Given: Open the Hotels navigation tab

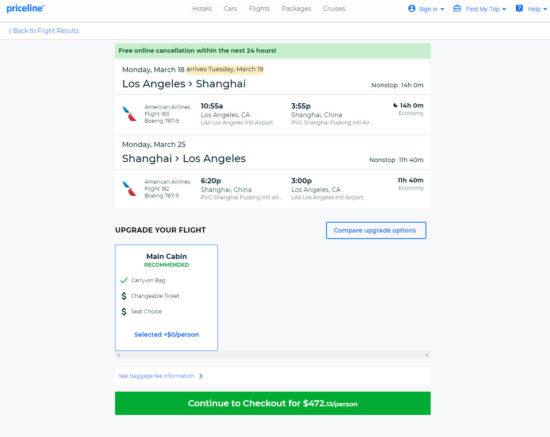Looking at the screenshot, I should click(202, 8).
